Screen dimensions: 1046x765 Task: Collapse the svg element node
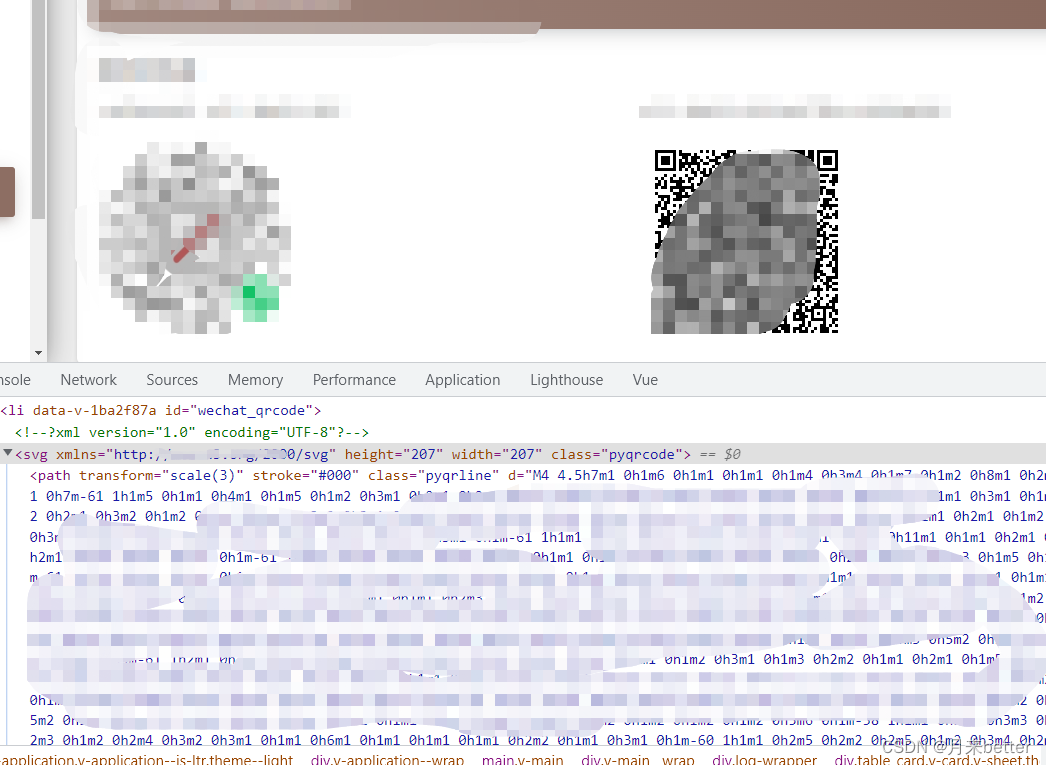click(x=7, y=454)
